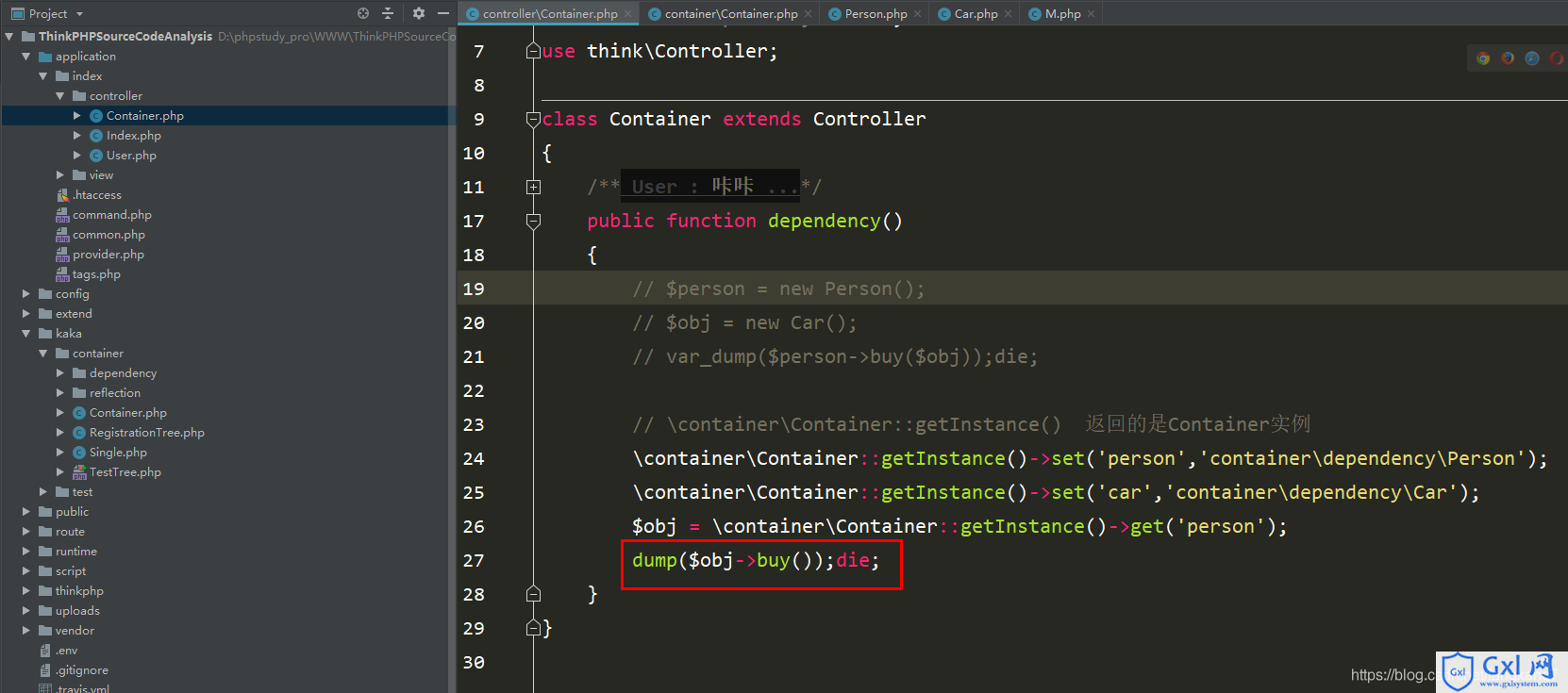Click the .env file icon

tap(45, 651)
